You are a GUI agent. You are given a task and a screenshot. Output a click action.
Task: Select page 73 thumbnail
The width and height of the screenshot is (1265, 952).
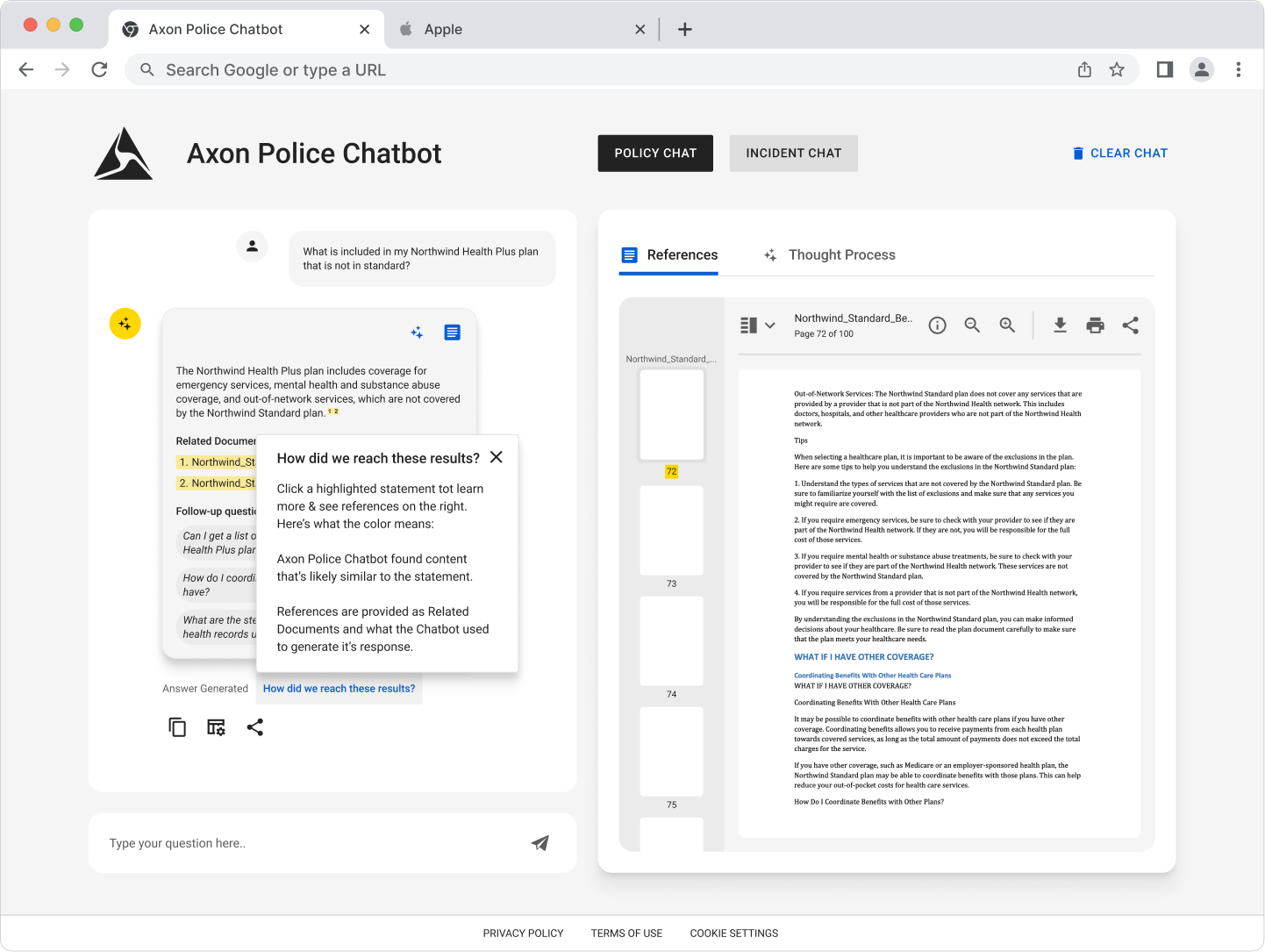(671, 530)
